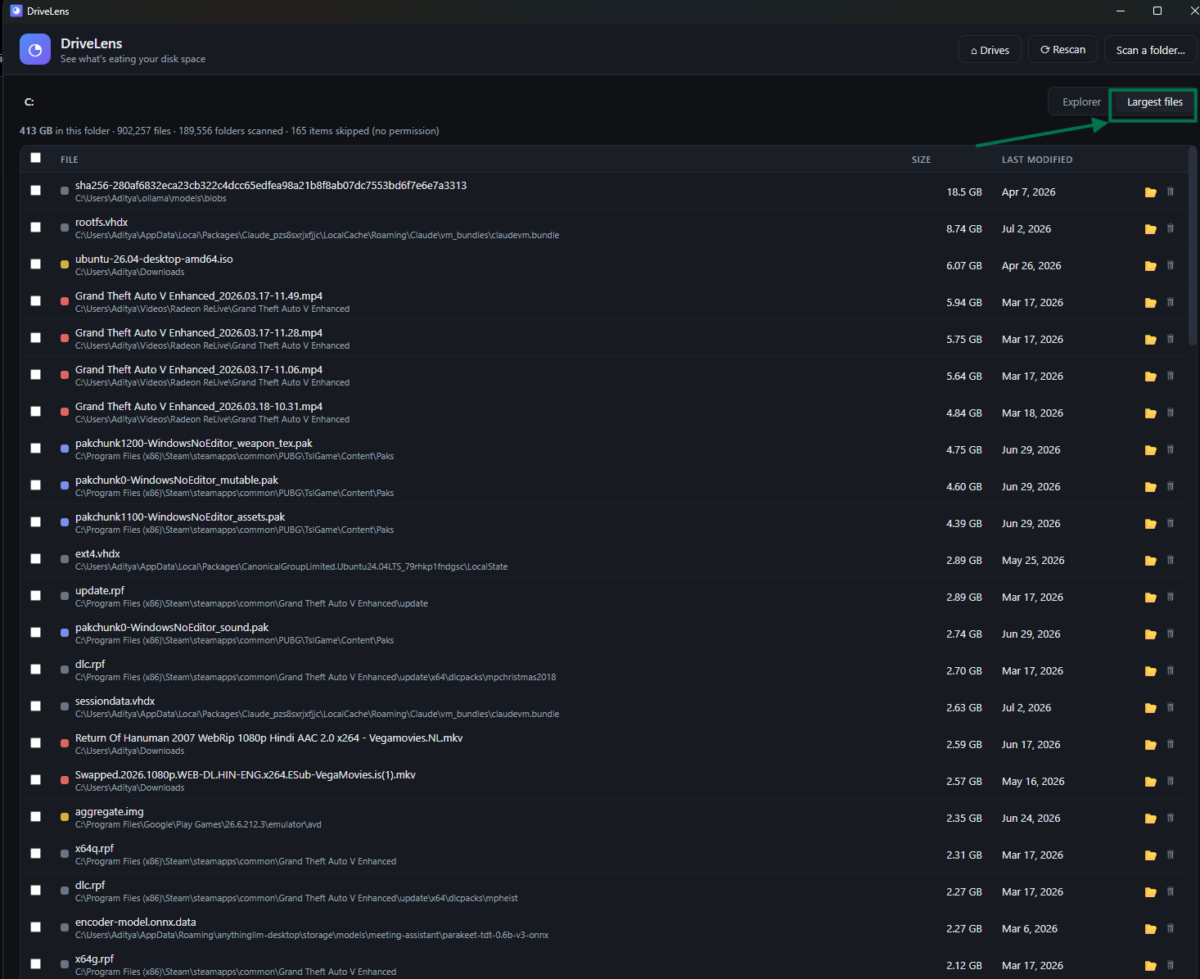Image resolution: width=1200 pixels, height=979 pixels.
Task: Select the rootfs.vhdx row checkbox
Action: pos(36,227)
